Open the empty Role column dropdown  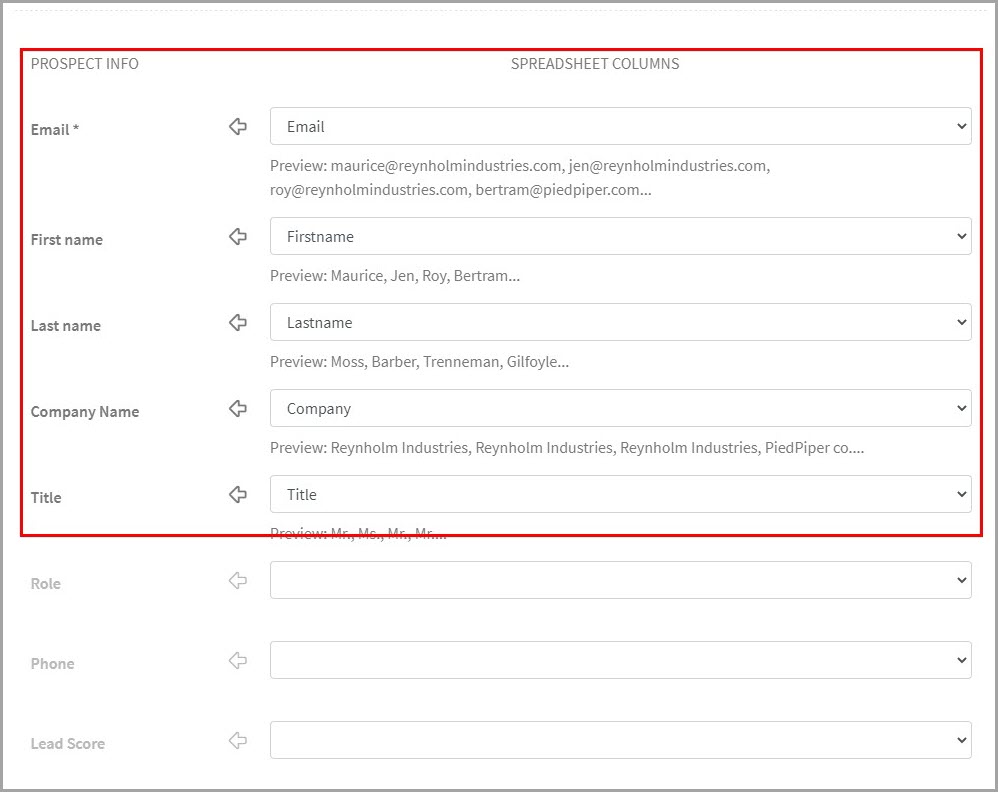click(620, 581)
